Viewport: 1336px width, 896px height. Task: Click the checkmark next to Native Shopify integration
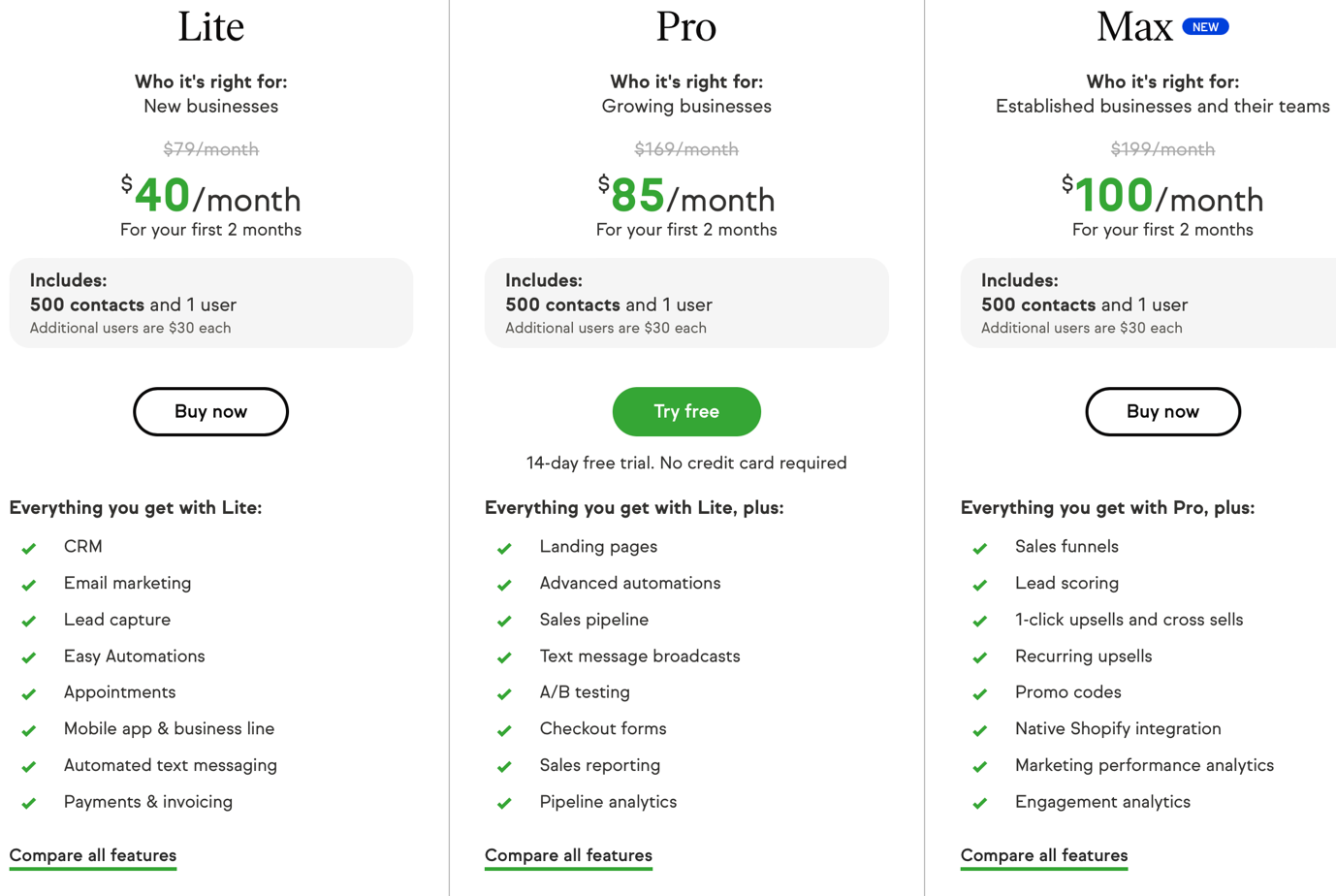click(x=980, y=731)
